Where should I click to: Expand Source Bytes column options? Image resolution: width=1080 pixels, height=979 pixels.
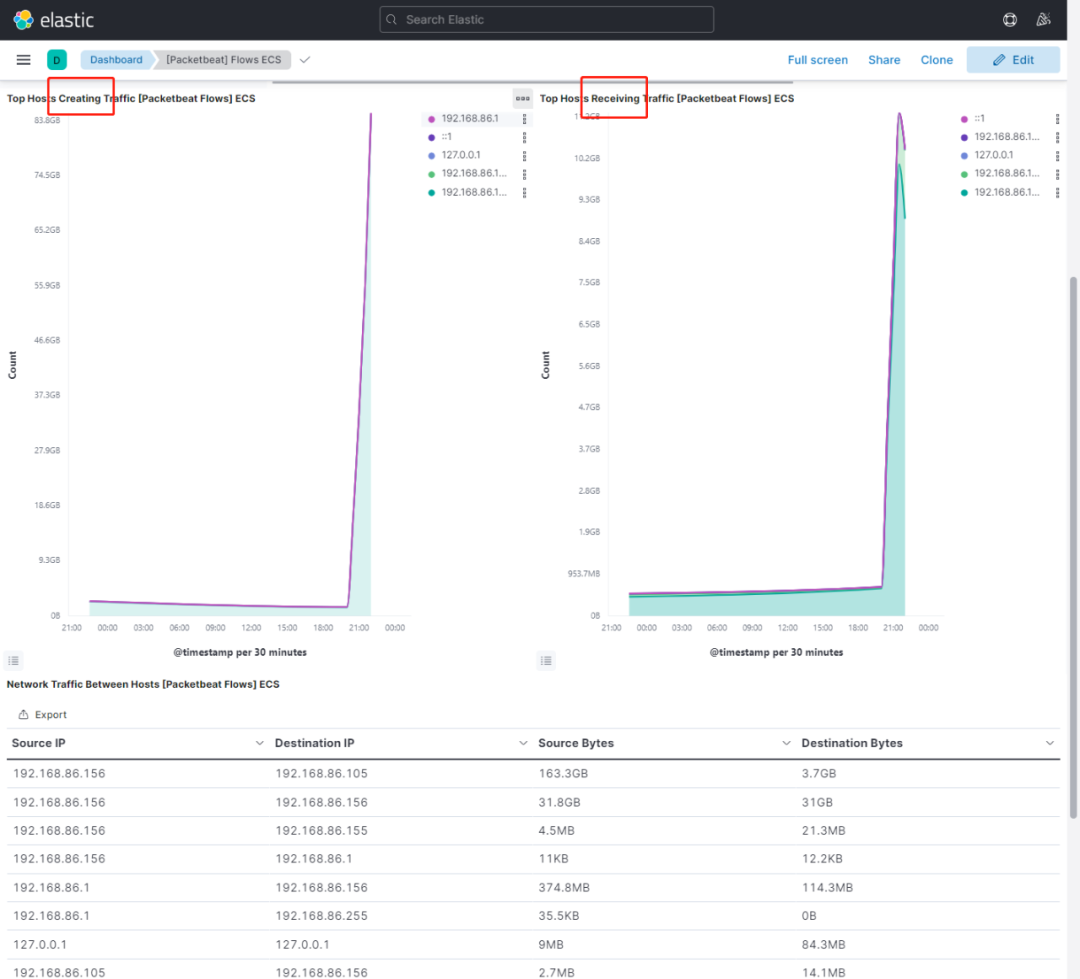[786, 743]
